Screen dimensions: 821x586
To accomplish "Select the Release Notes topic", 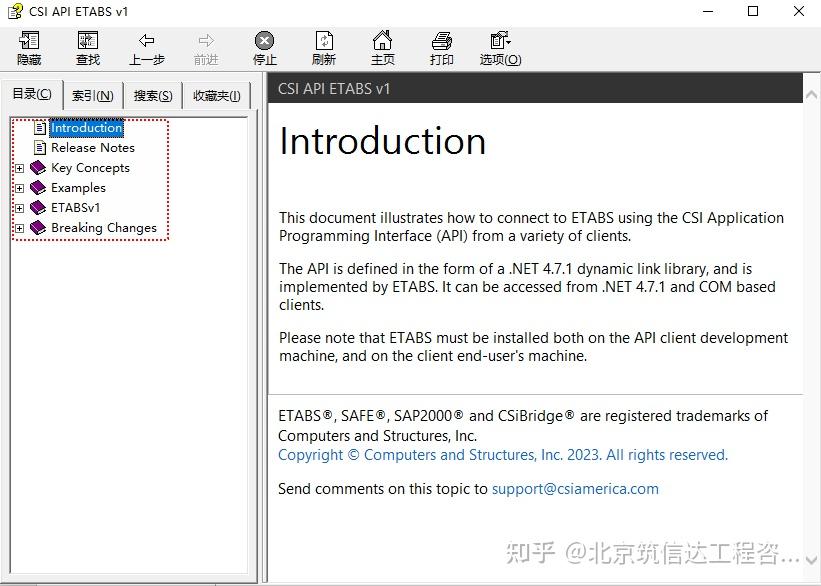I will coord(95,147).
